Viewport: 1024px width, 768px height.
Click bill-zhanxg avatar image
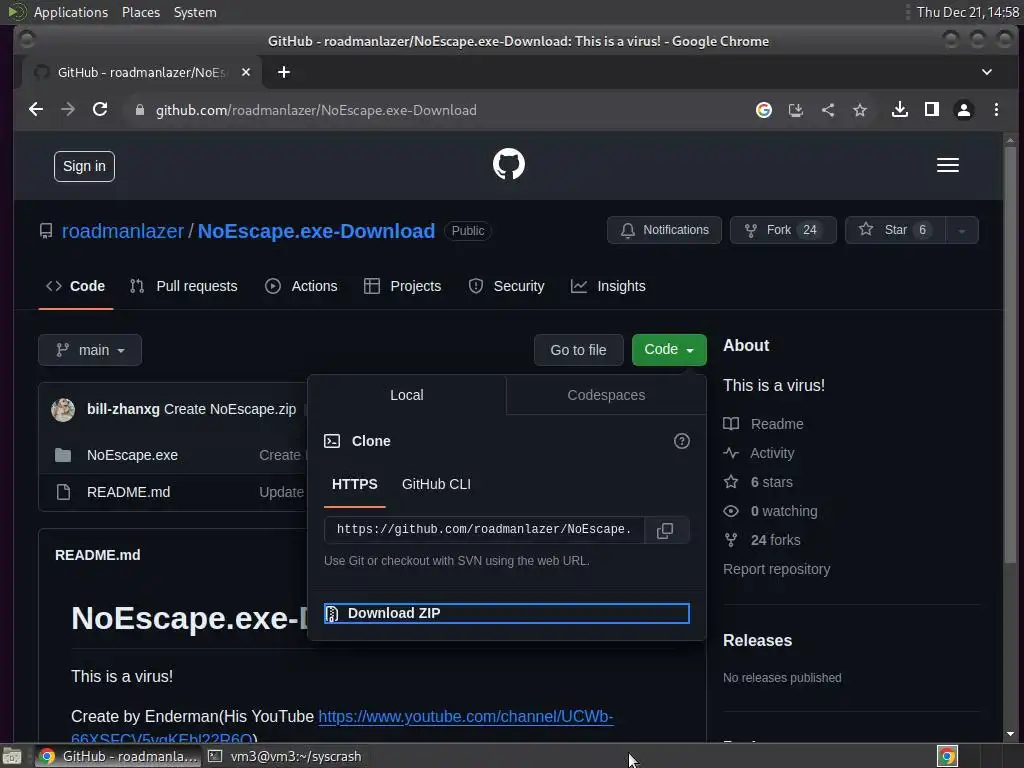click(63, 409)
